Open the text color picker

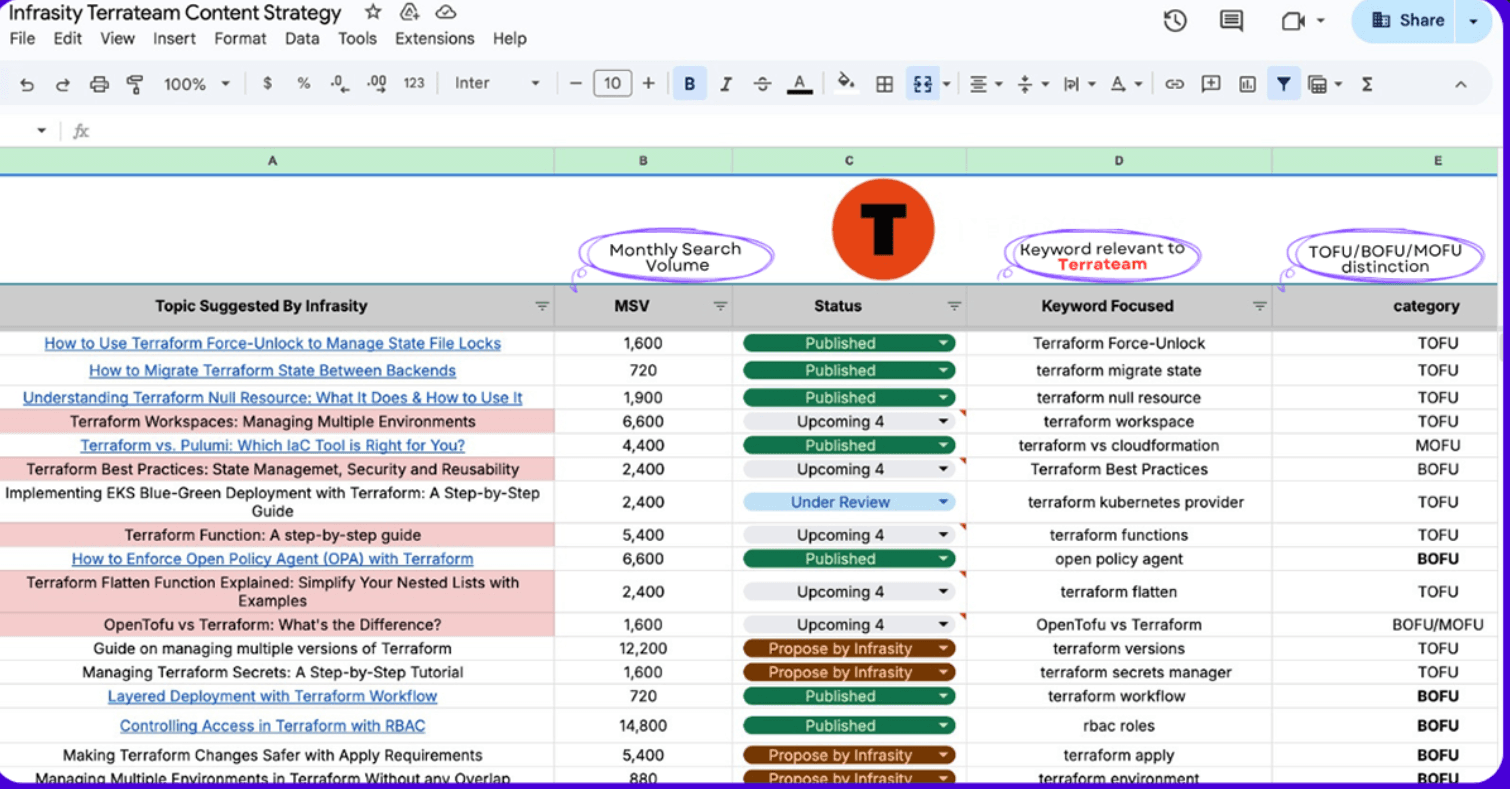click(x=799, y=84)
